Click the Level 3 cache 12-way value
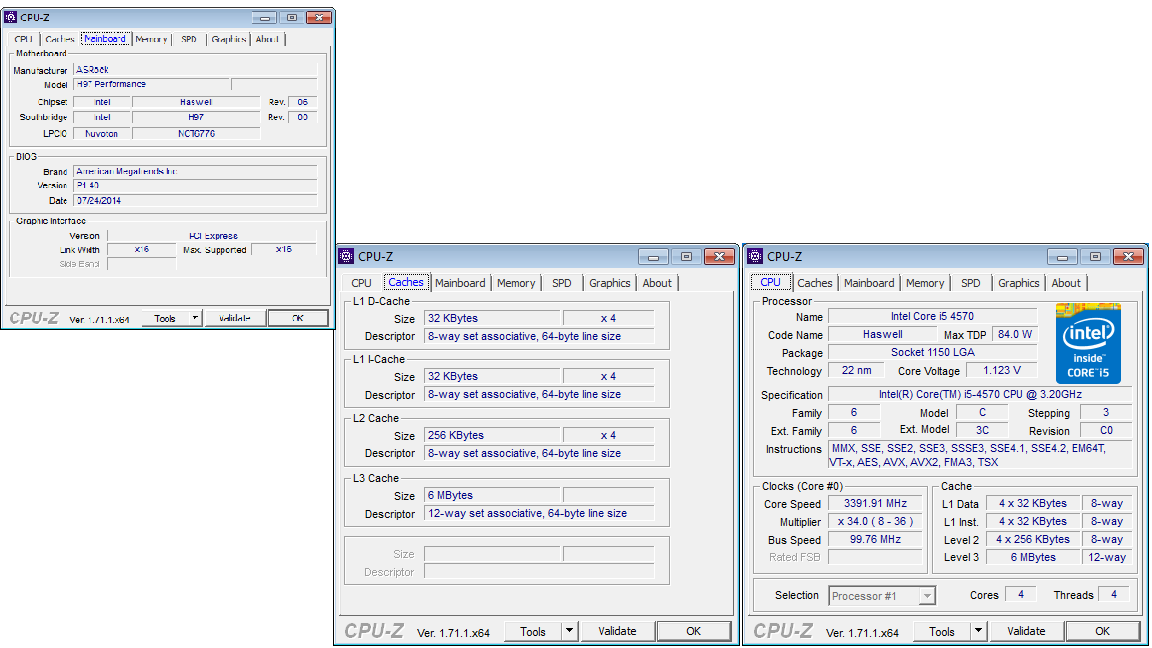Viewport: 1152px width, 648px height. [x=1107, y=557]
